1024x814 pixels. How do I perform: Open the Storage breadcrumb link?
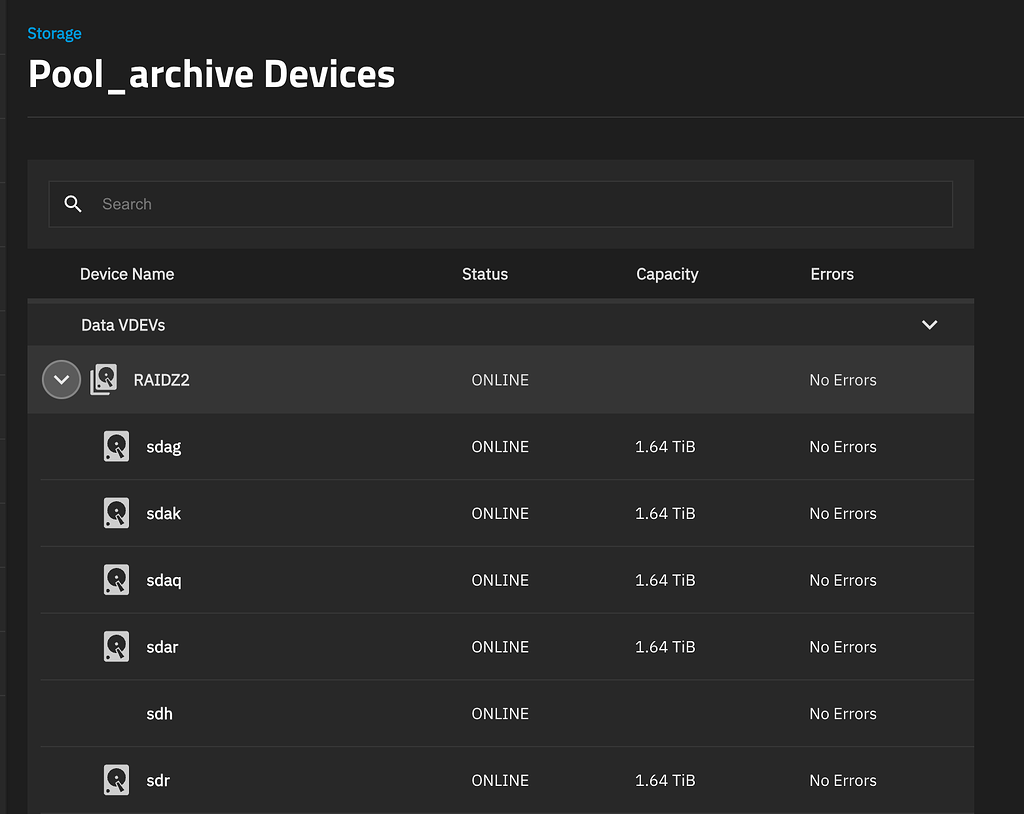54,33
